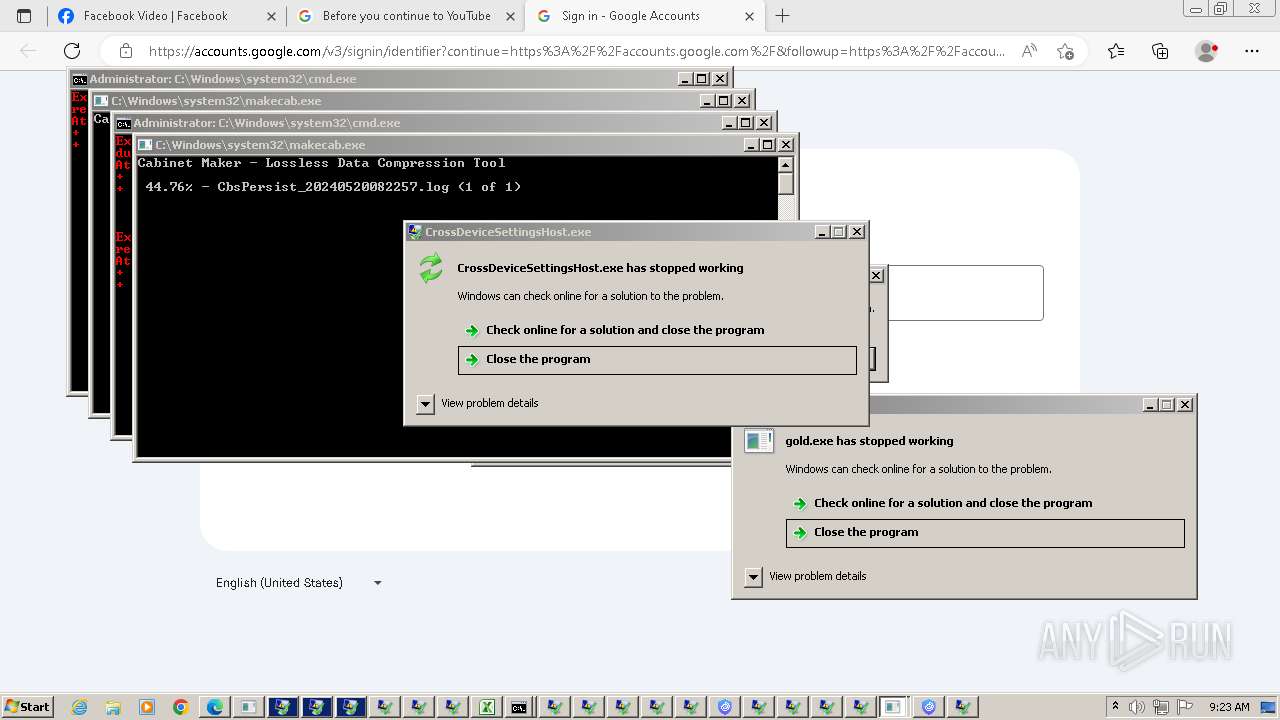This screenshot has width=1280, height=720.
Task: Focus the accounts.google.com address bar
Action: click(x=577, y=51)
